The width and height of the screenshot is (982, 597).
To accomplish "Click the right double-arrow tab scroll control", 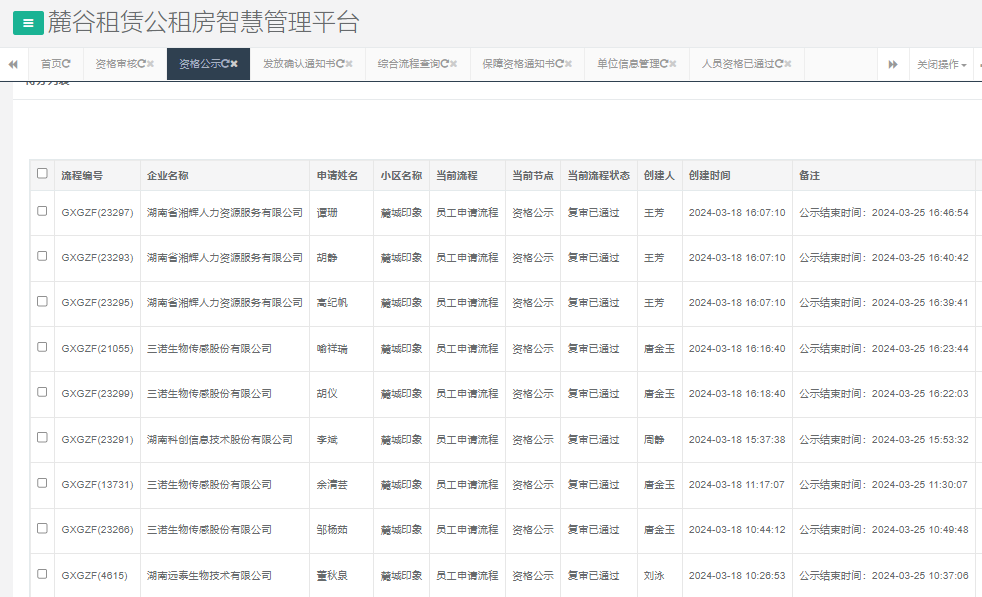I will (x=892, y=64).
